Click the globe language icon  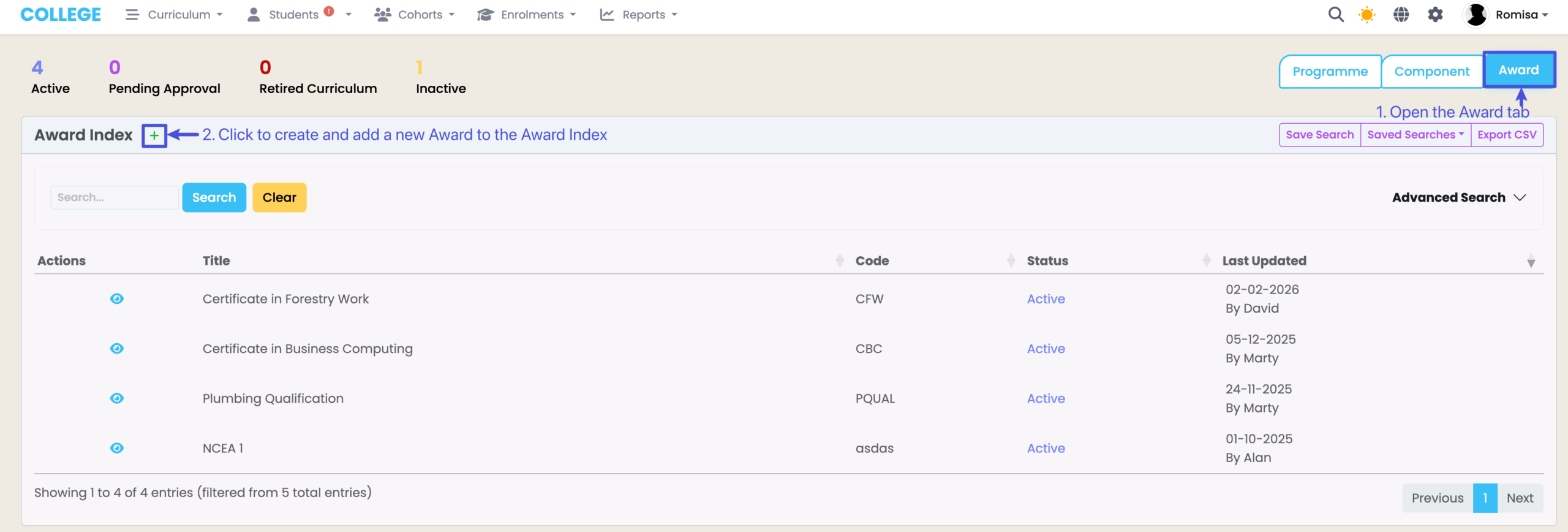[1401, 15]
